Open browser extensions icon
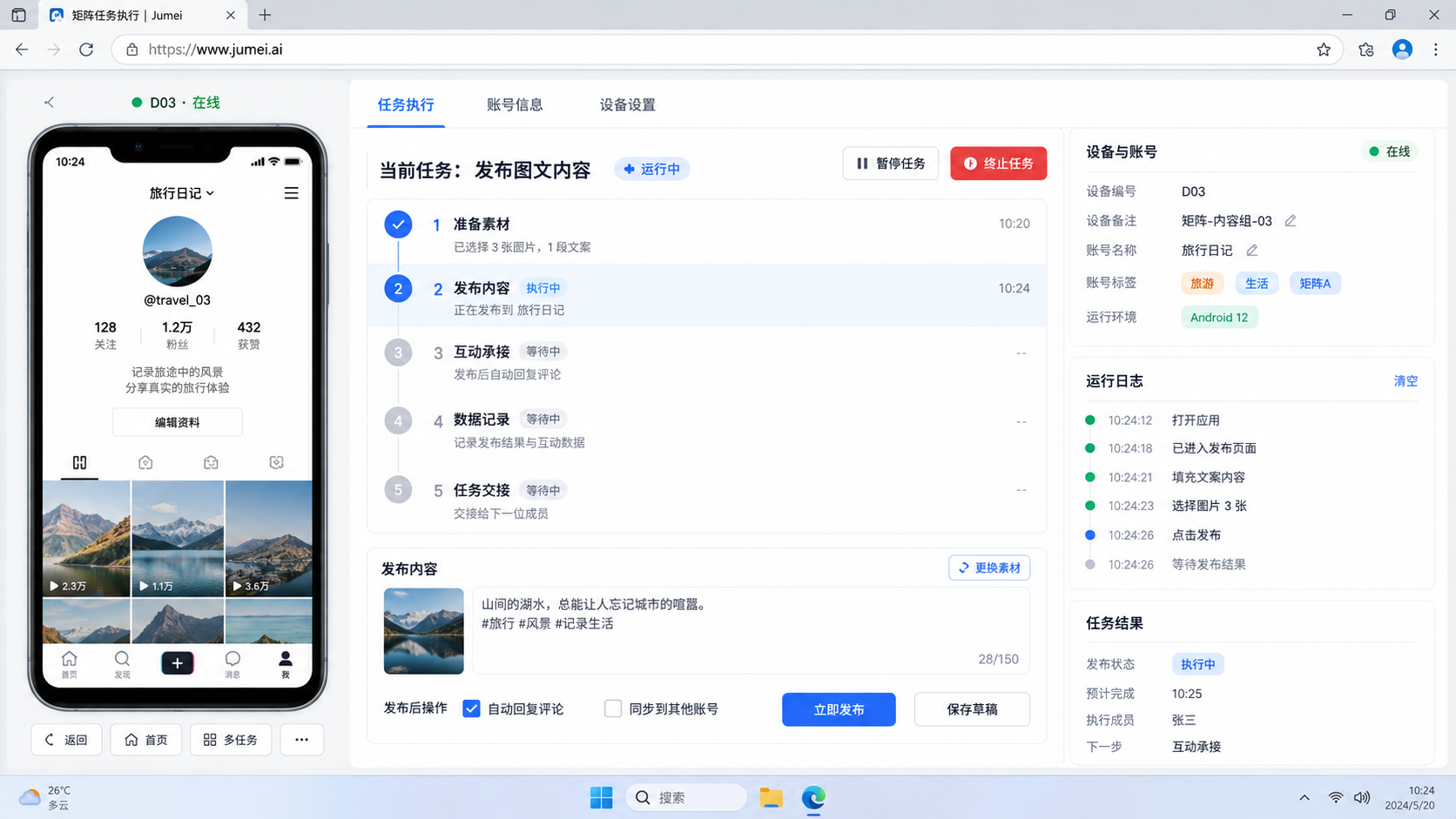The width and height of the screenshot is (1456, 819). [1365, 50]
